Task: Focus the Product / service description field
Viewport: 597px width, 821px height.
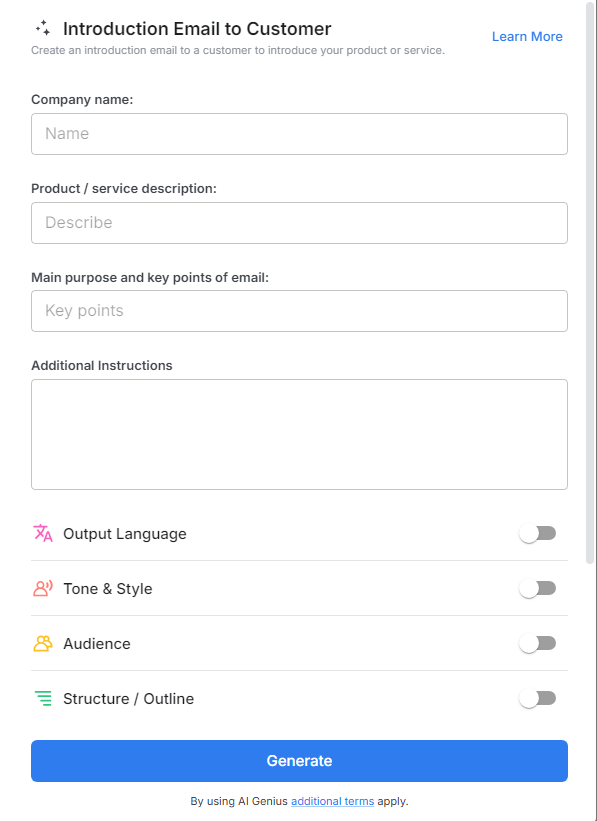Action: (x=299, y=222)
